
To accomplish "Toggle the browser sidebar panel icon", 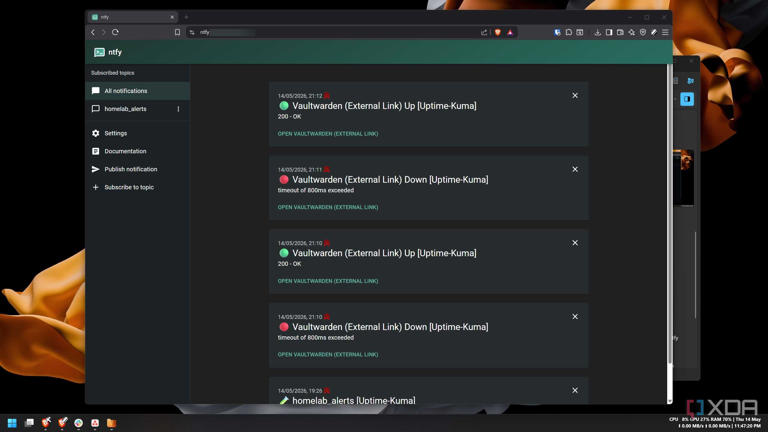I will (609, 32).
